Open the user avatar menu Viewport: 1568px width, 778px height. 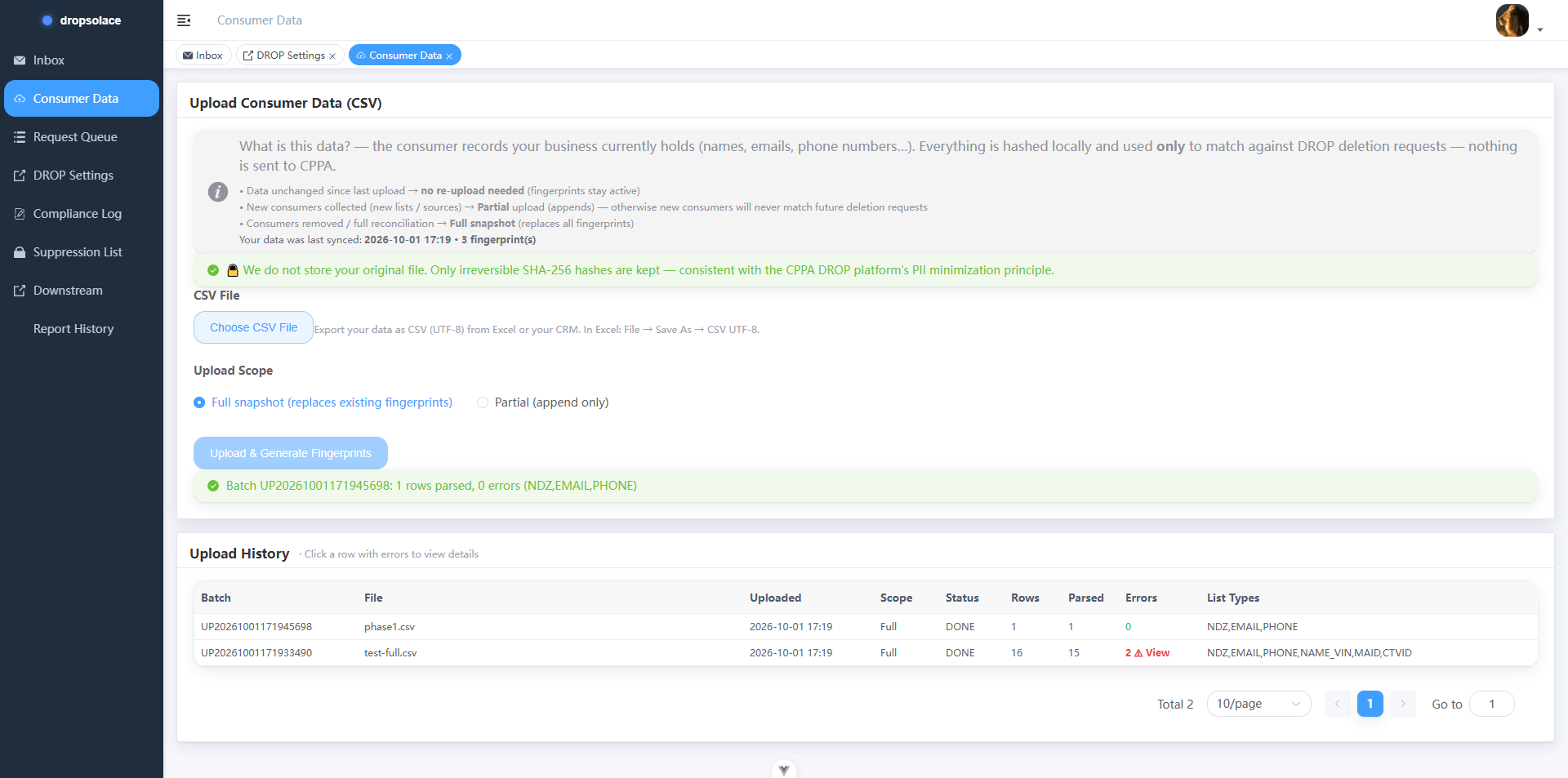pos(1512,20)
